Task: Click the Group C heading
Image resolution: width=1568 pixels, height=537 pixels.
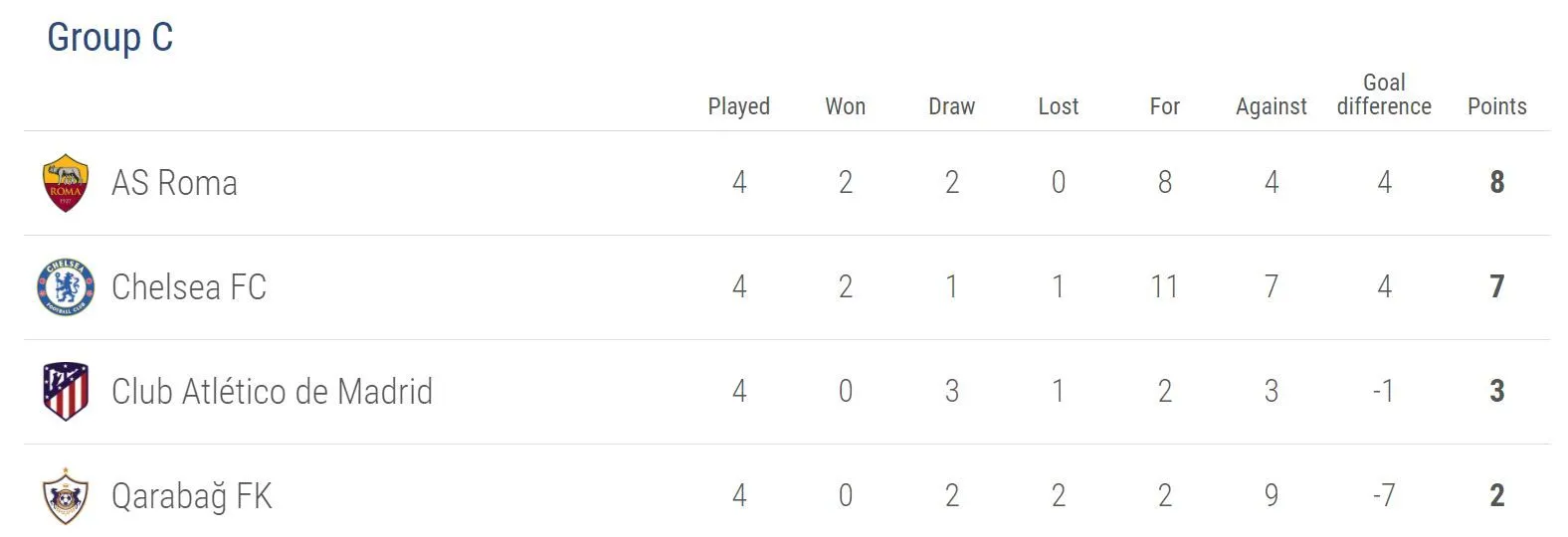Action: (110, 38)
